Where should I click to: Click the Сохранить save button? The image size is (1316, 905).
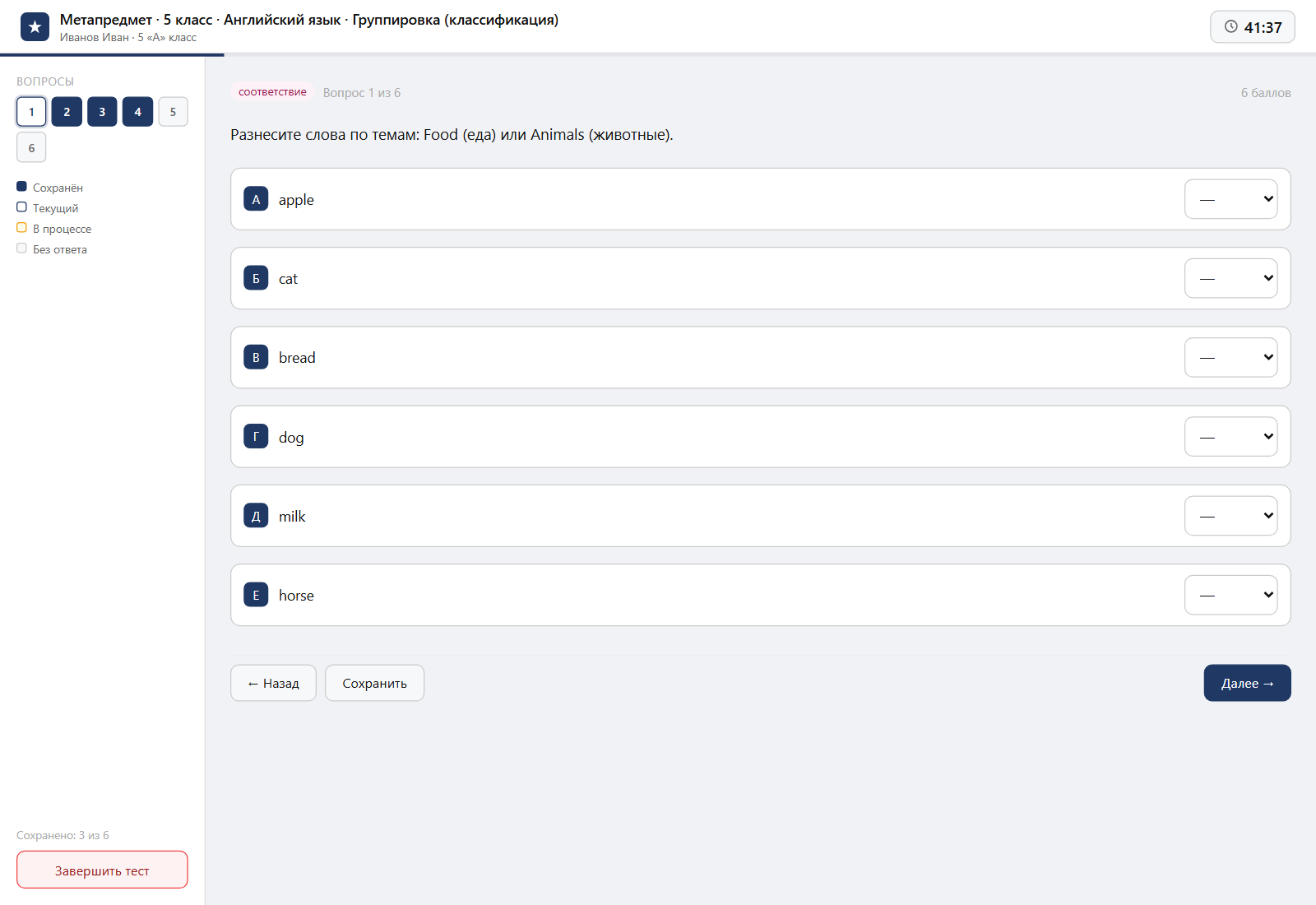[374, 683]
